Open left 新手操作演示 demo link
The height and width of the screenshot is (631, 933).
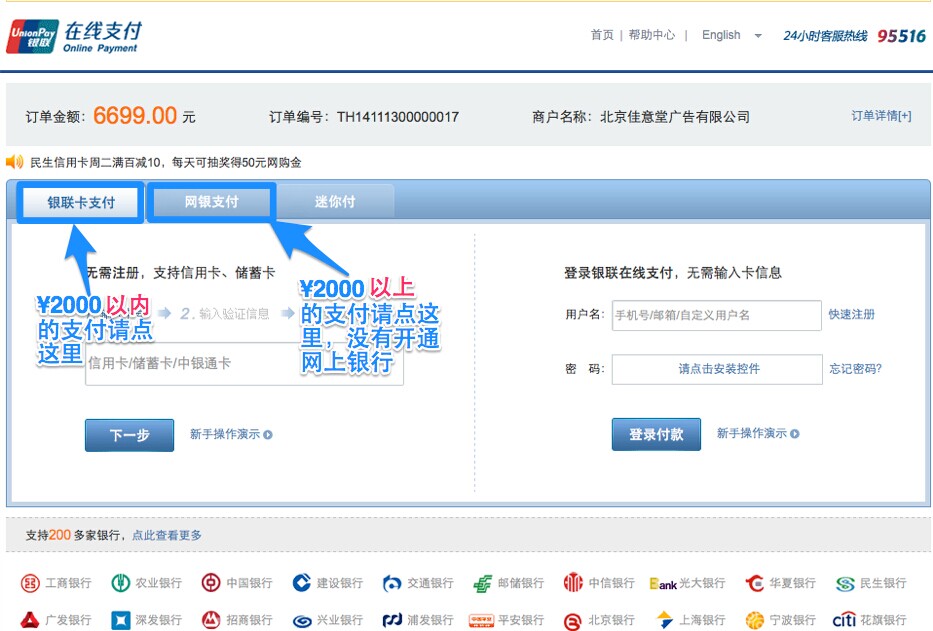(x=225, y=434)
